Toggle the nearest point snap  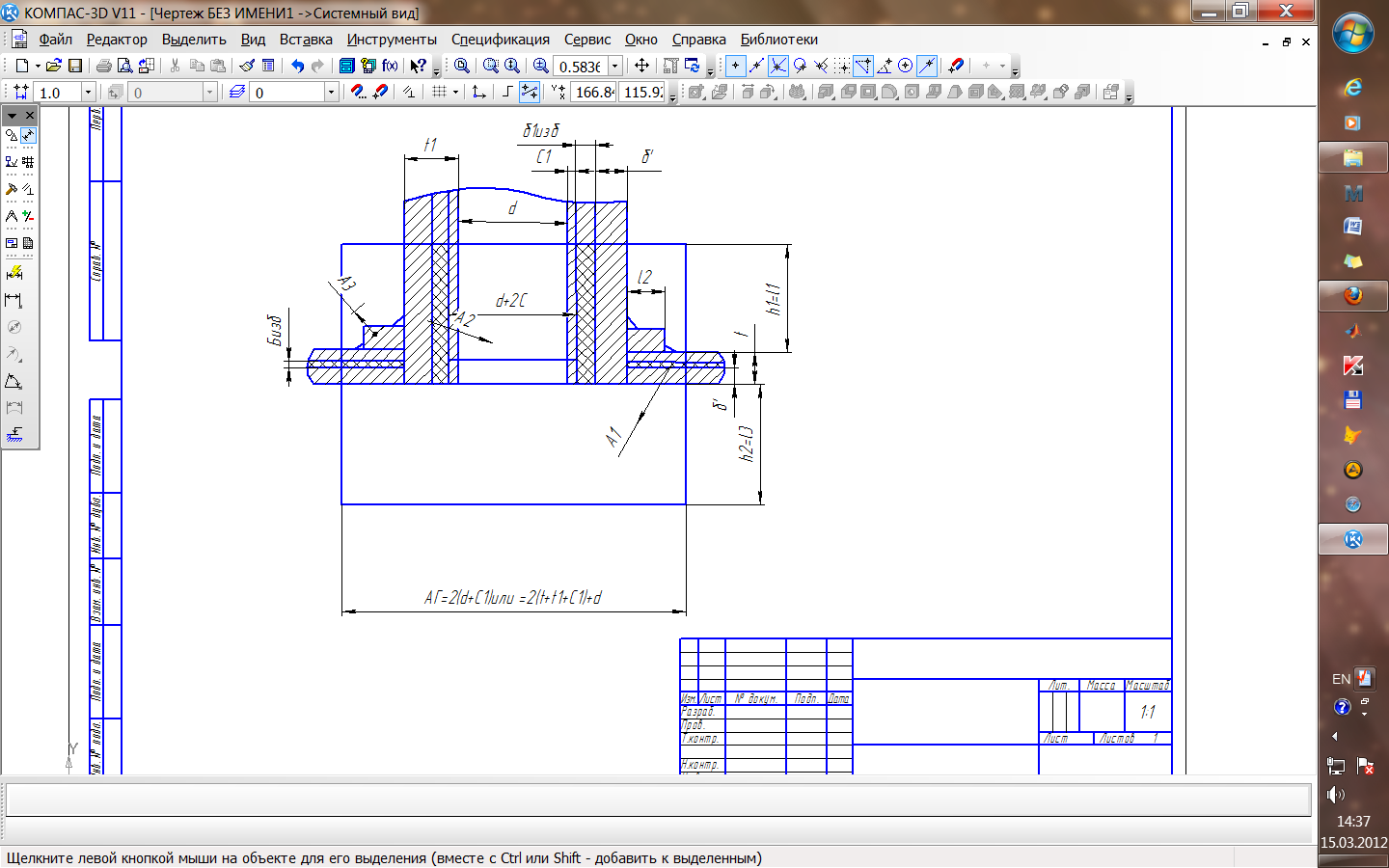[x=735, y=66]
